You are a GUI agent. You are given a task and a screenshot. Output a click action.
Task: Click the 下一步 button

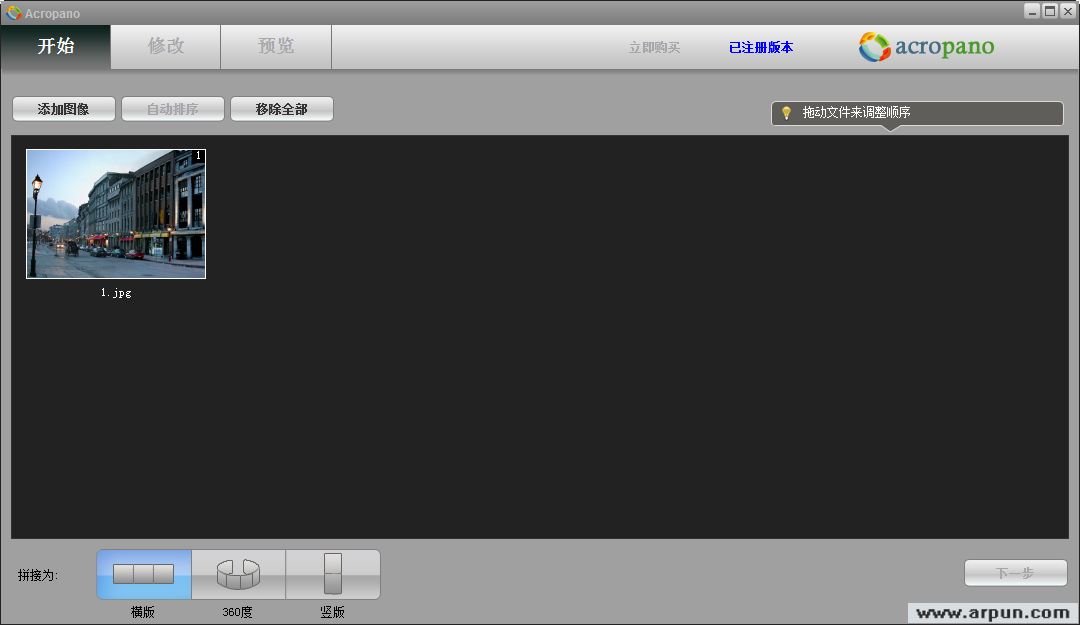point(1015,572)
